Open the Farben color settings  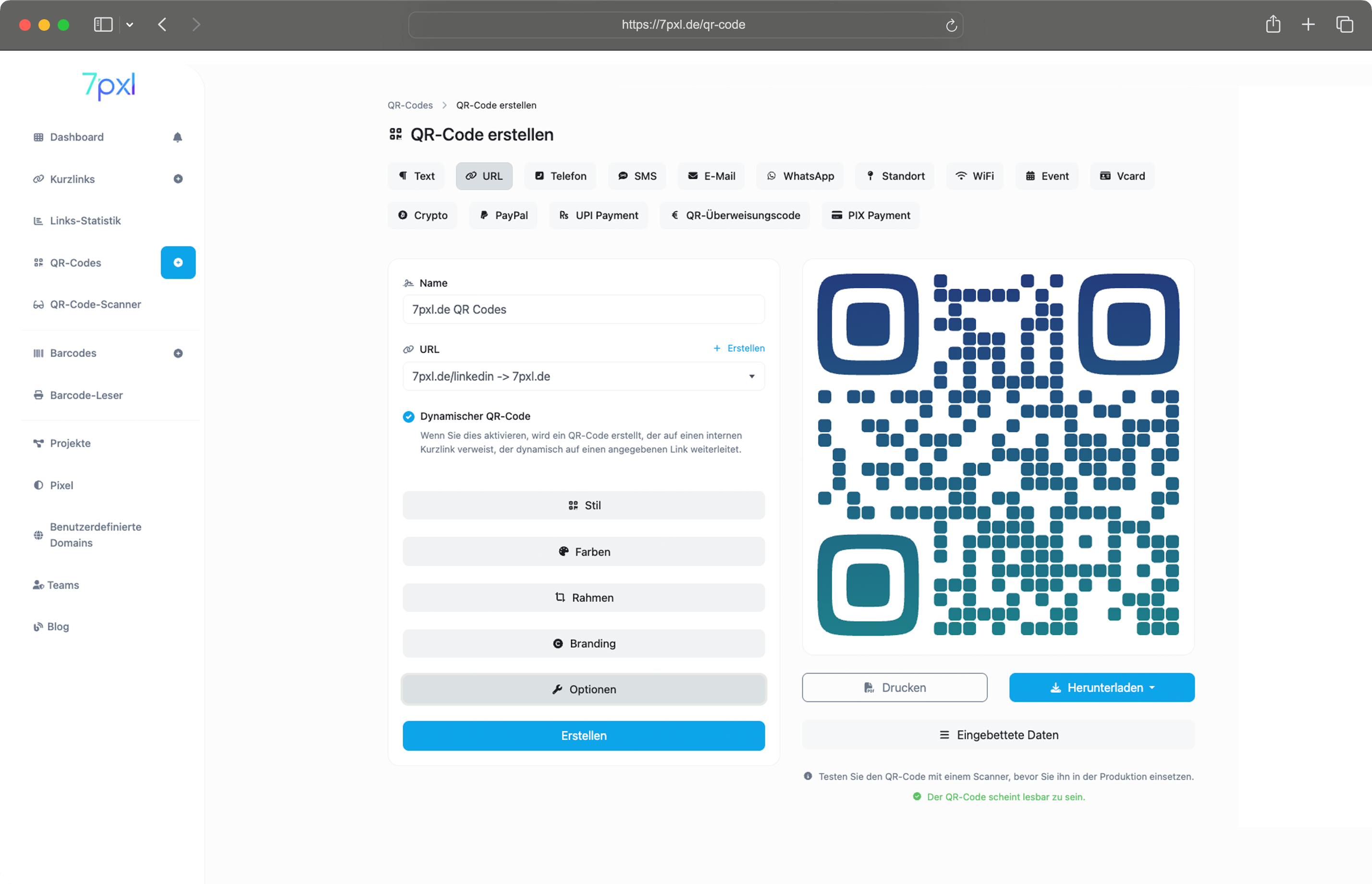[584, 552]
